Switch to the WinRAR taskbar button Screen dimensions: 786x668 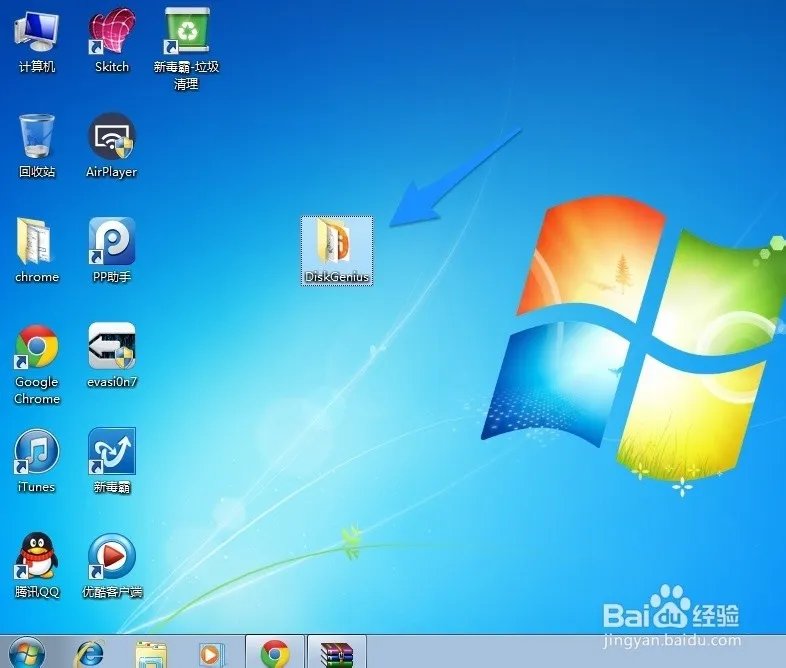(x=336, y=653)
